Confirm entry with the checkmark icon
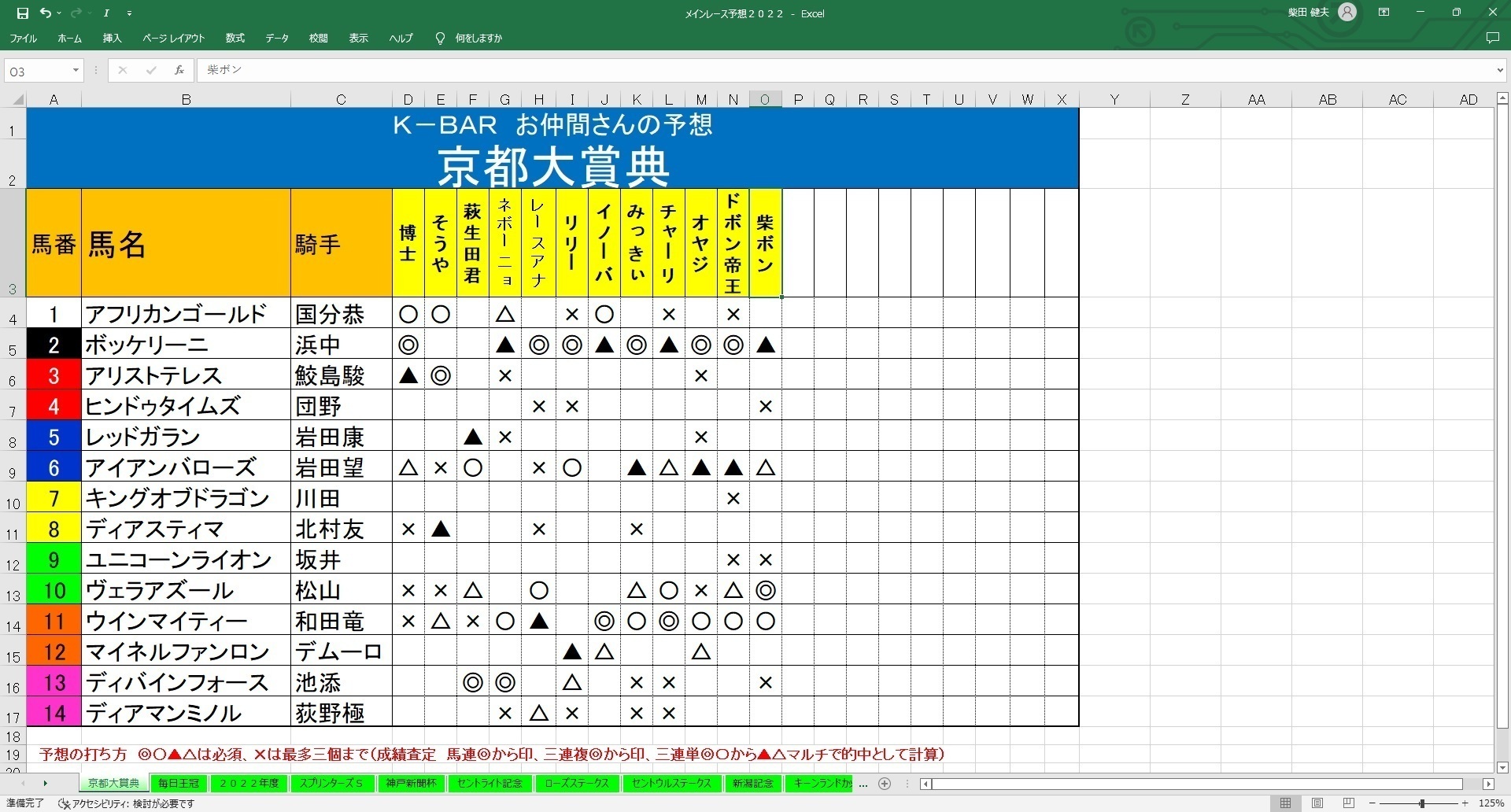1511x812 pixels. pos(150,70)
